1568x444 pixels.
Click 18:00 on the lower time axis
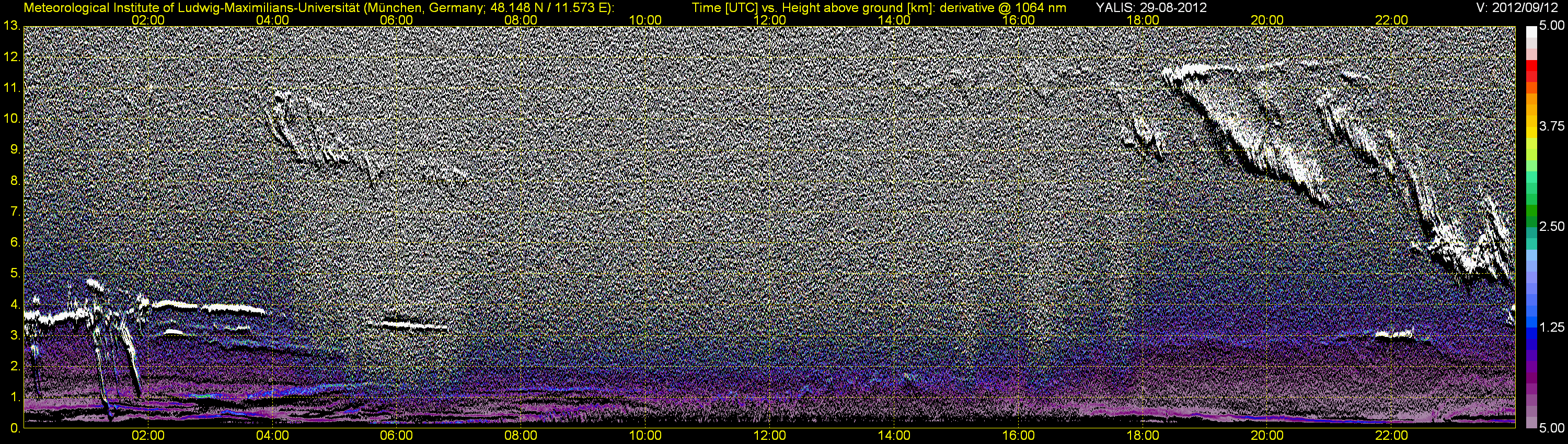pos(1143,436)
